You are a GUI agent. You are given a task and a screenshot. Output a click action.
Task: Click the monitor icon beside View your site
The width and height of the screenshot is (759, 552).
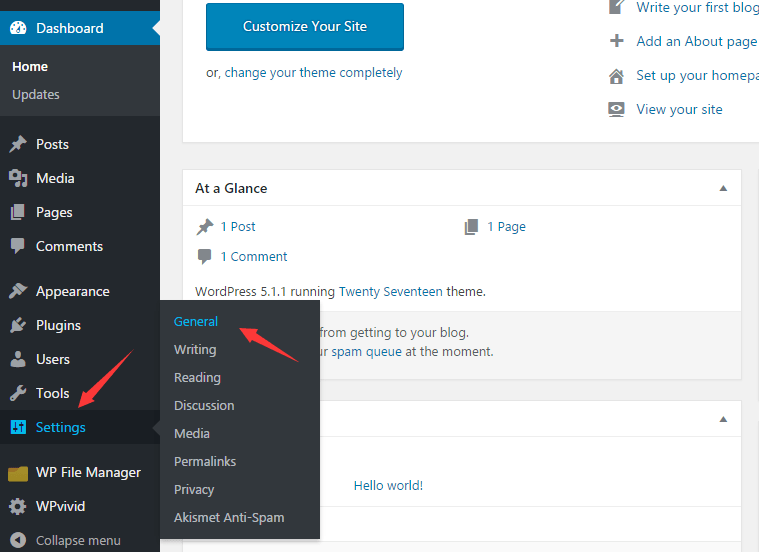[x=616, y=109]
